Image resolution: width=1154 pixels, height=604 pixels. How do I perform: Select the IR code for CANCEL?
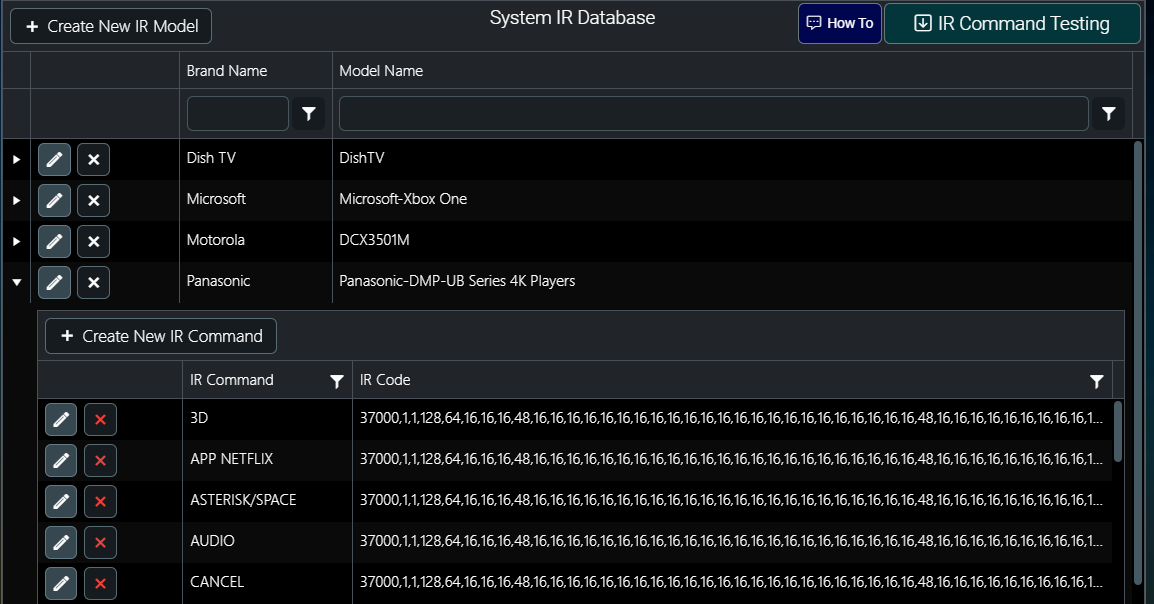732,583
